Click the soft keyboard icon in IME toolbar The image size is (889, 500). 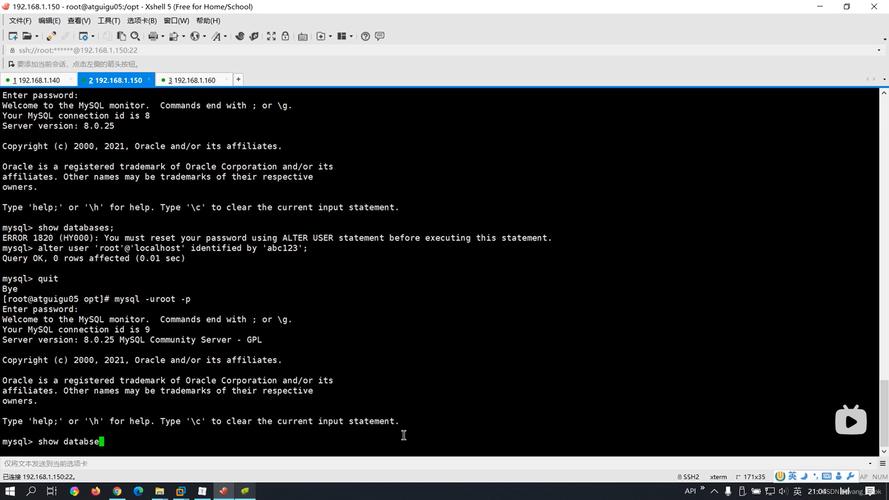coord(827,476)
